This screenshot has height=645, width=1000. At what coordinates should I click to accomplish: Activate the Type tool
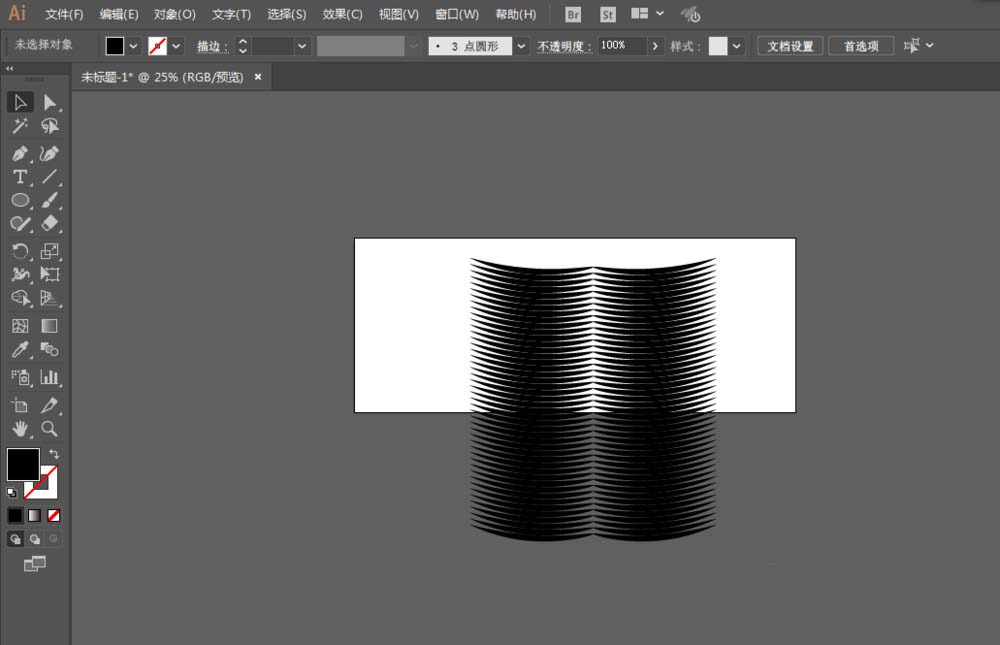19,177
